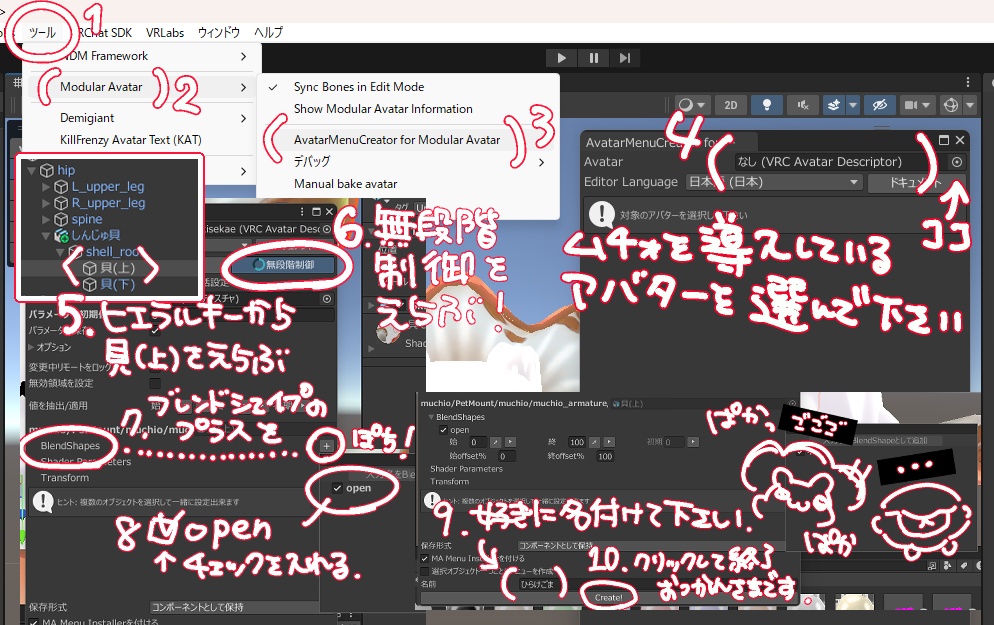Expand spine in the hierarchy
994x625 pixels.
(46, 219)
